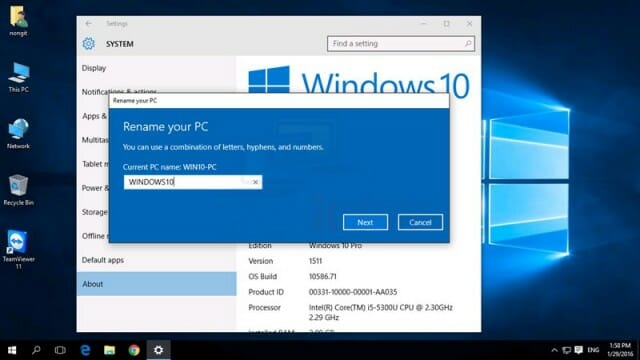Maximize the Settings window
The width and height of the screenshot is (640, 360).
pyautogui.click(x=447, y=24)
